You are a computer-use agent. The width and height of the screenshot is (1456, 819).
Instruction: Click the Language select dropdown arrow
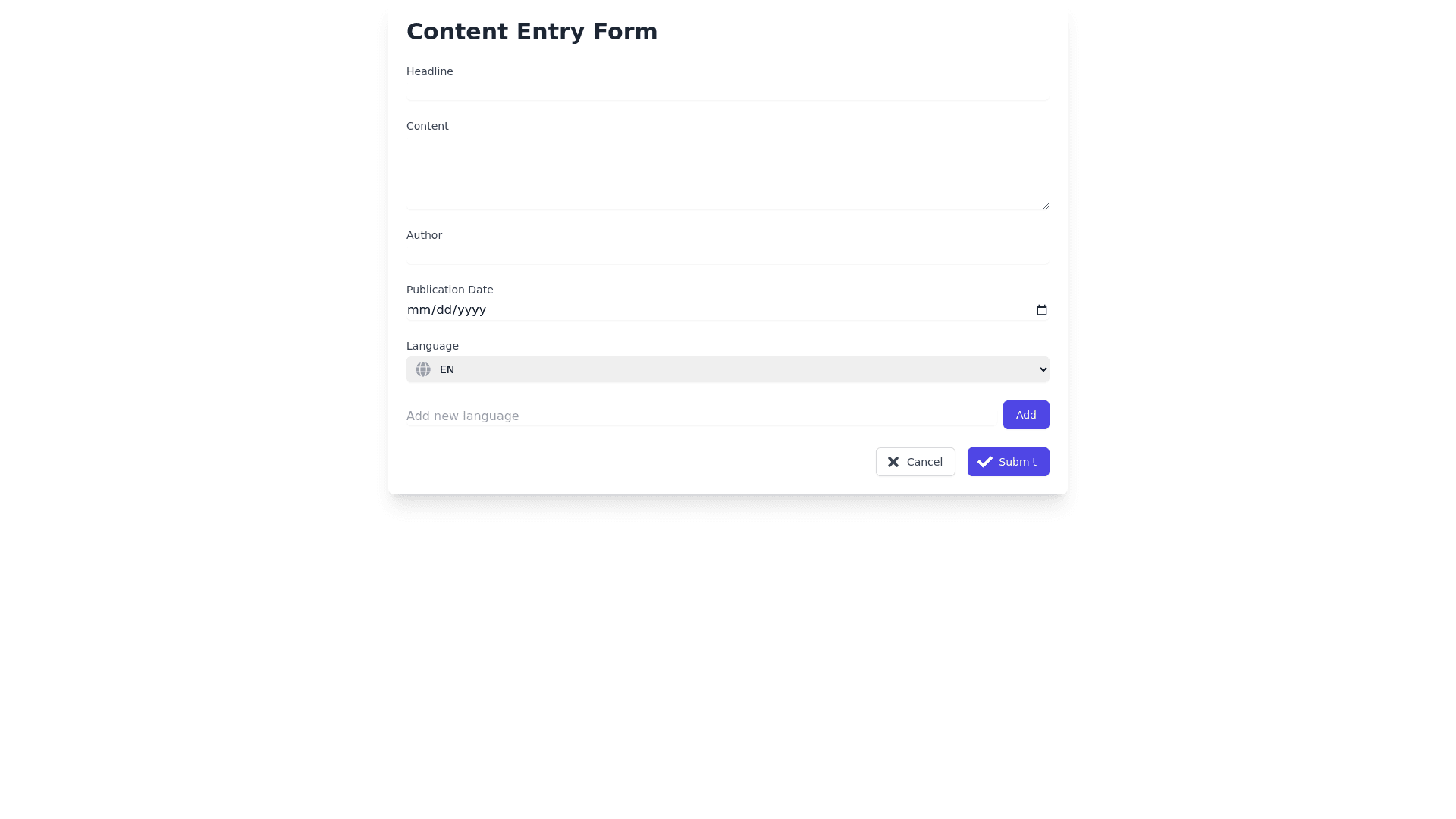[x=1043, y=369]
